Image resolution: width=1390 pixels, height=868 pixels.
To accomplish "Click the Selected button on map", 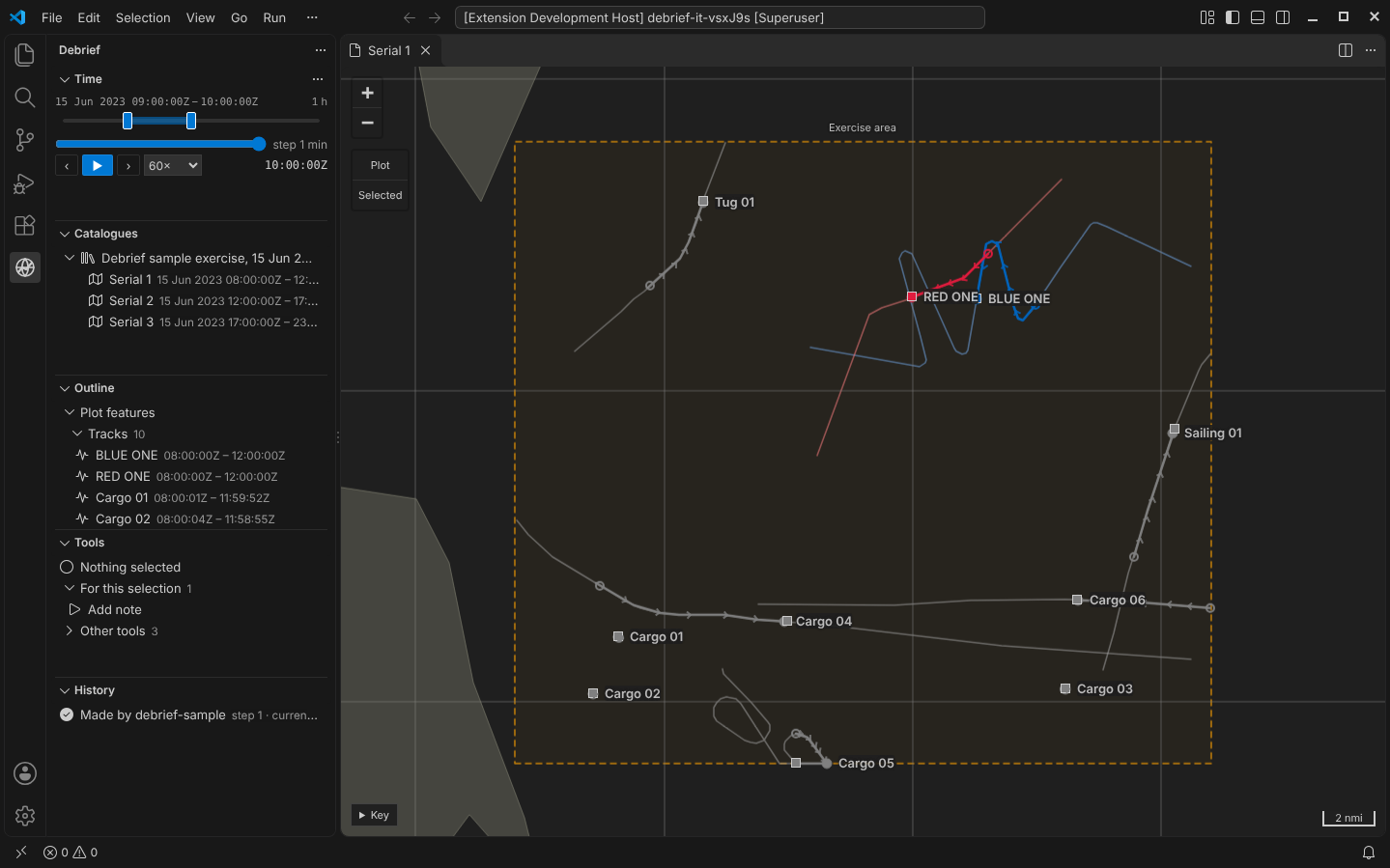I will click(x=381, y=195).
